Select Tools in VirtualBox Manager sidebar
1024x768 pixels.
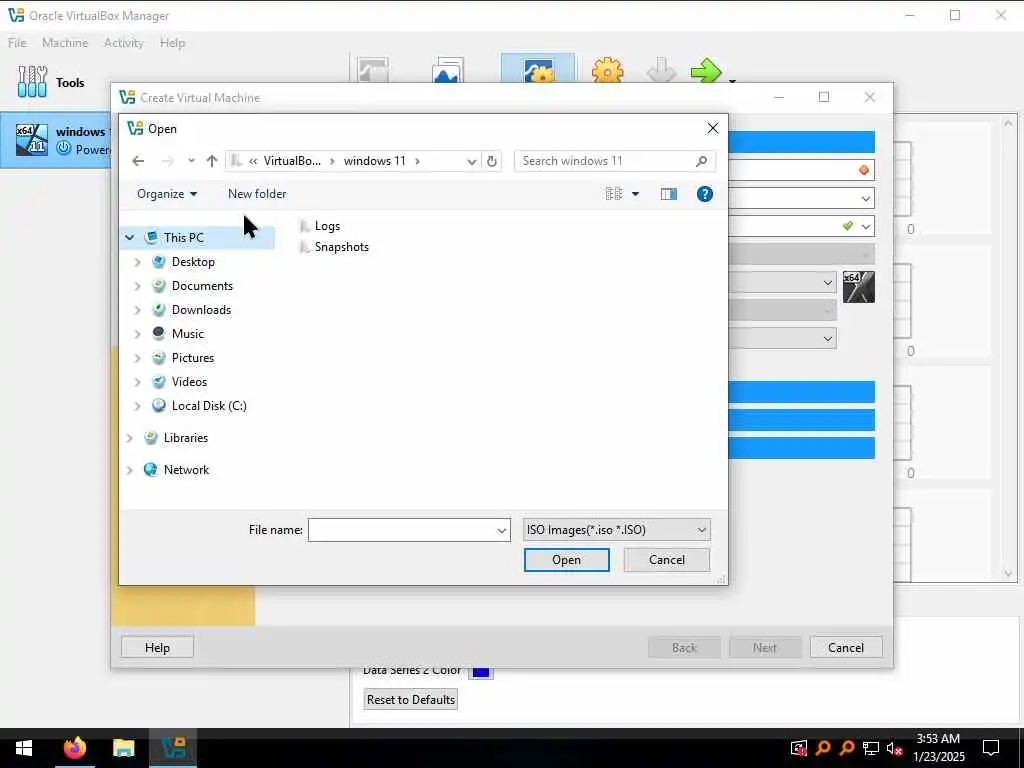click(x=52, y=82)
